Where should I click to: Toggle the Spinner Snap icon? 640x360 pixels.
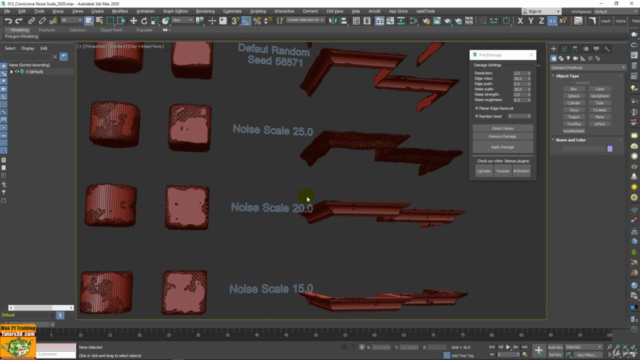tap(268, 21)
